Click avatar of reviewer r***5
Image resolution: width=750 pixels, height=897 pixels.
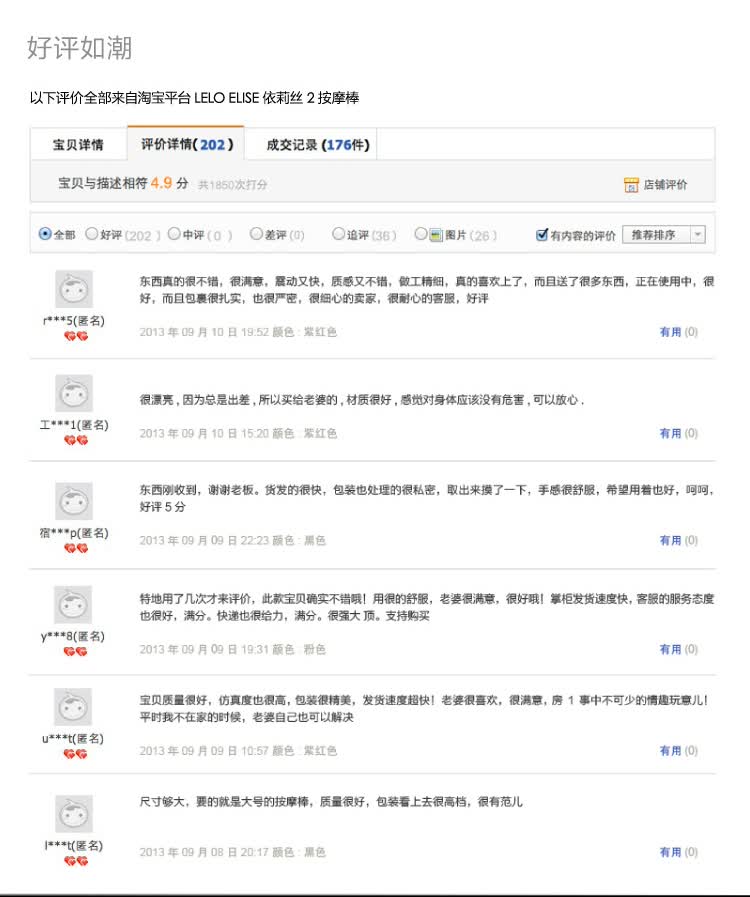pyautogui.click(x=73, y=290)
